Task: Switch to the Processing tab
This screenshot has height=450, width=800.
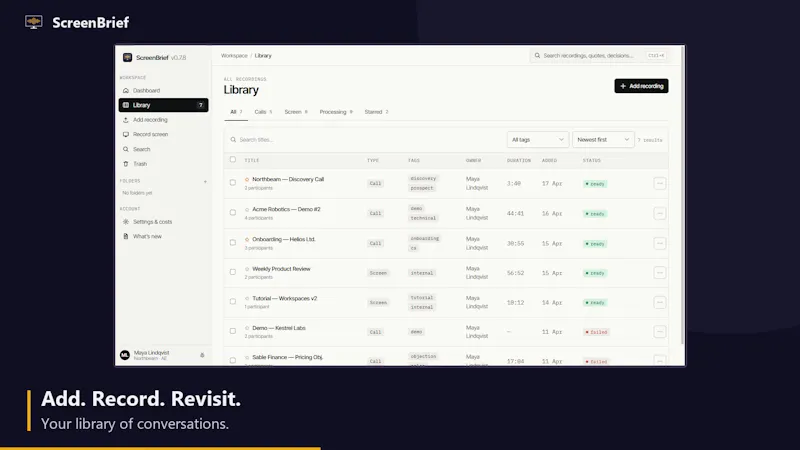Action: [336, 112]
